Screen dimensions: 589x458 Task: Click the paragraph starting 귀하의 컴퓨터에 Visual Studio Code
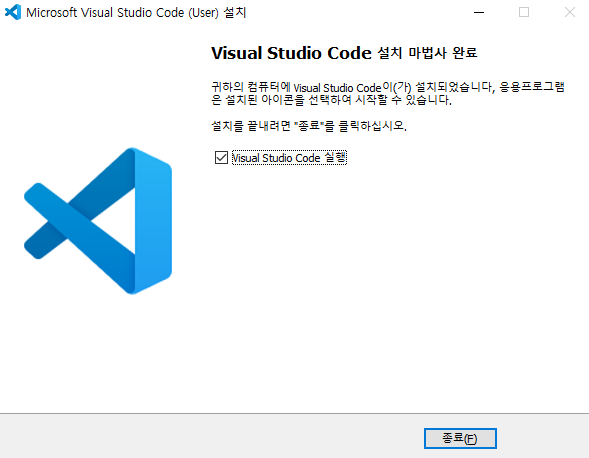point(388,94)
